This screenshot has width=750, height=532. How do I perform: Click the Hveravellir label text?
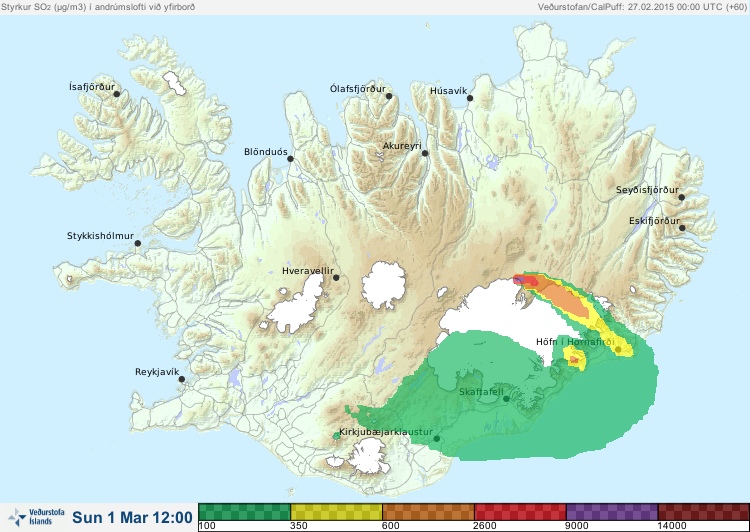pos(308,271)
